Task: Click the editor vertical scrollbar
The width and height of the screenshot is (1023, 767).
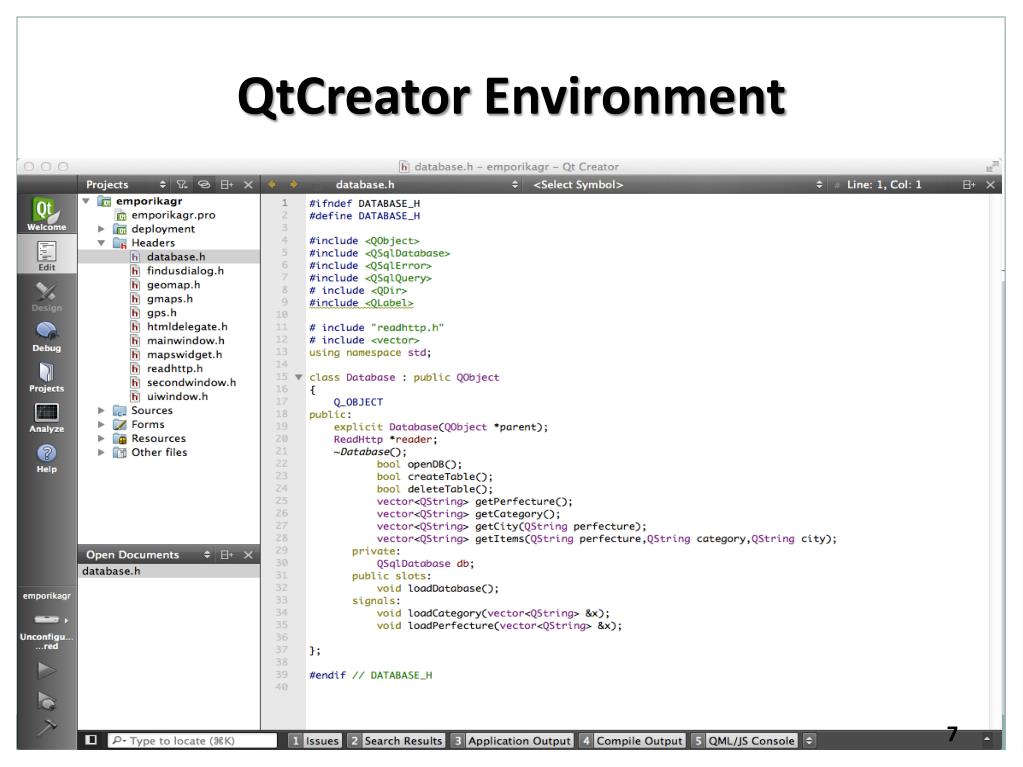Action: pyautogui.click(x=996, y=460)
